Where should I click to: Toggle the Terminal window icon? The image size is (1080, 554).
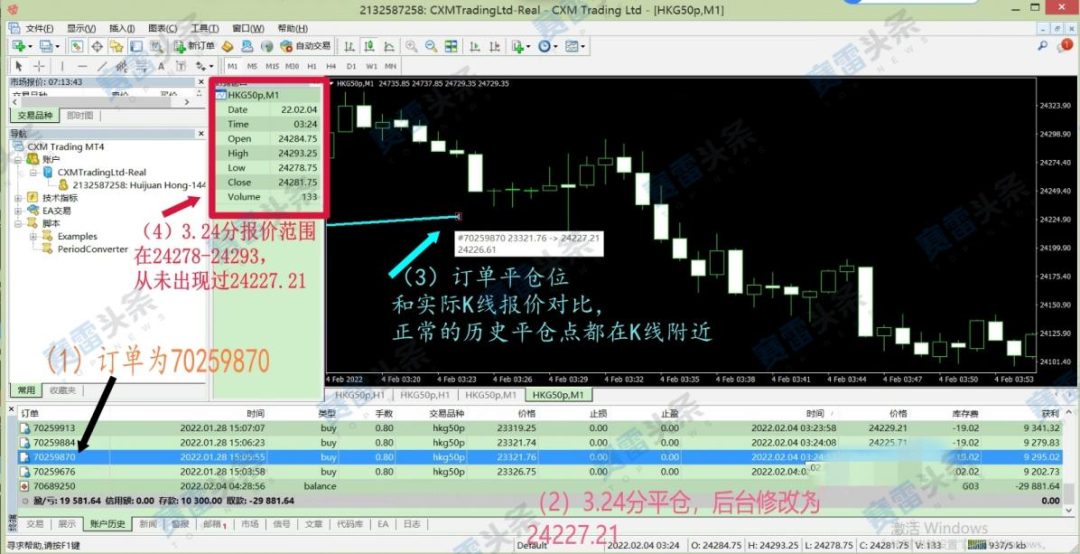click(x=136, y=46)
